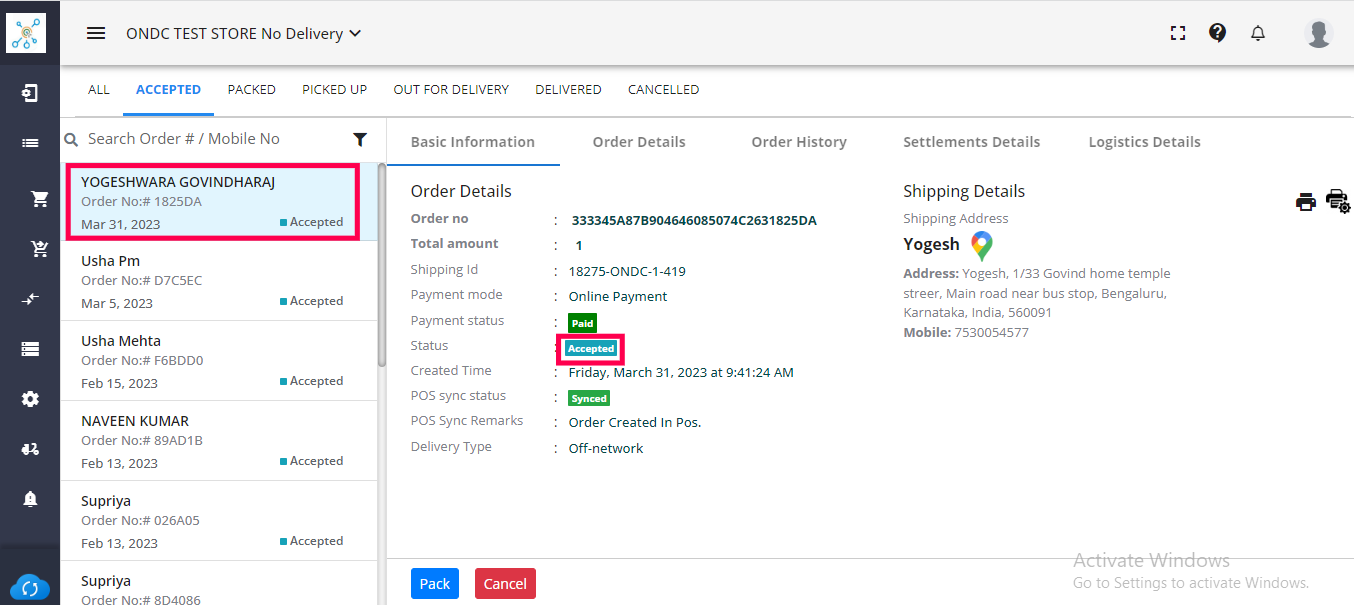Click the Accepted status badge in details
The width and height of the screenshot is (1354, 605).
(x=591, y=349)
